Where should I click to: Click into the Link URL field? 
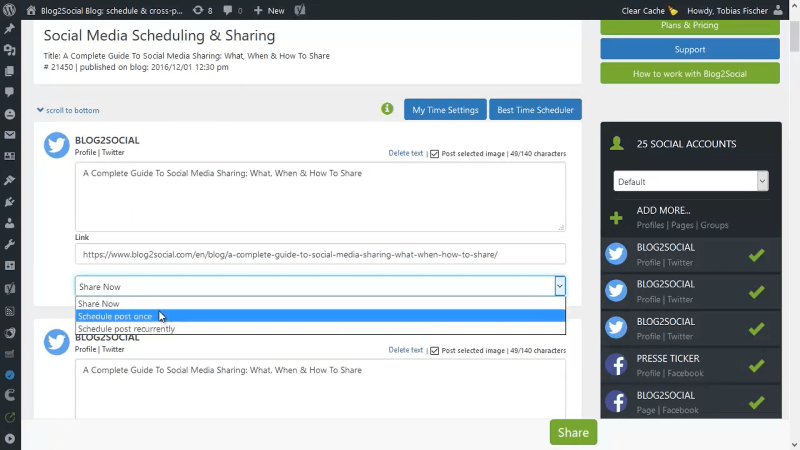(x=320, y=254)
